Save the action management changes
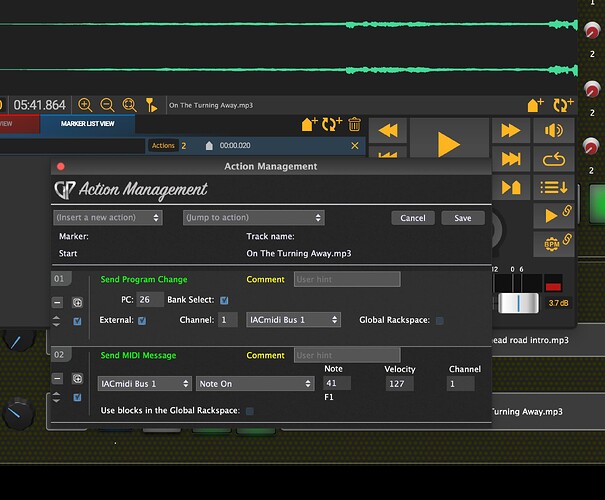Screen dimensions: 605x500 463,218
